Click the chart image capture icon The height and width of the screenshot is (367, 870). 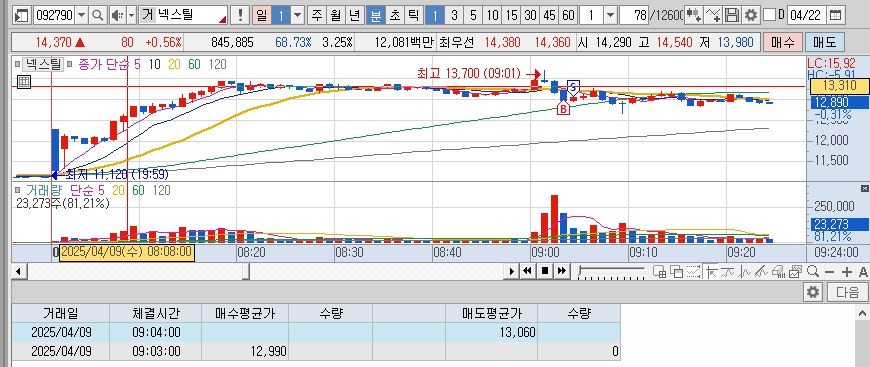click(x=796, y=271)
